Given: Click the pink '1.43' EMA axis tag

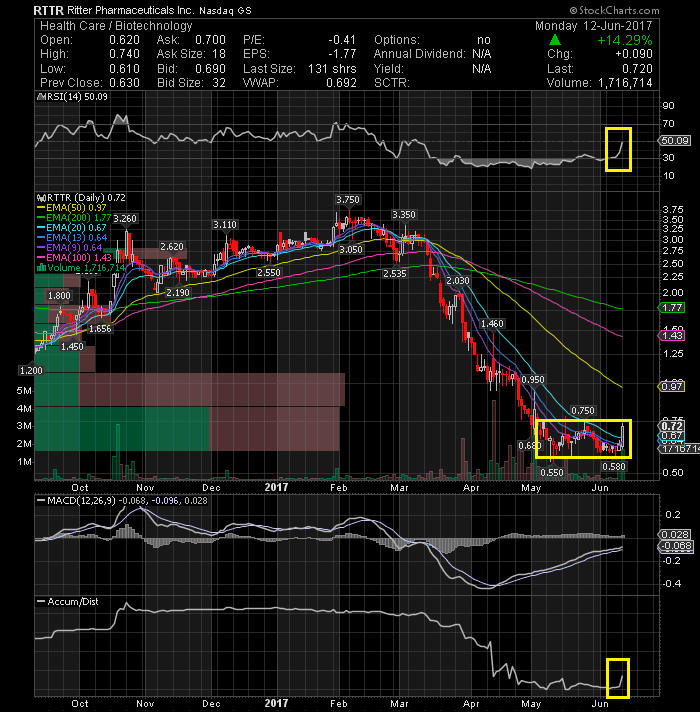Looking at the screenshot, I should (672, 335).
